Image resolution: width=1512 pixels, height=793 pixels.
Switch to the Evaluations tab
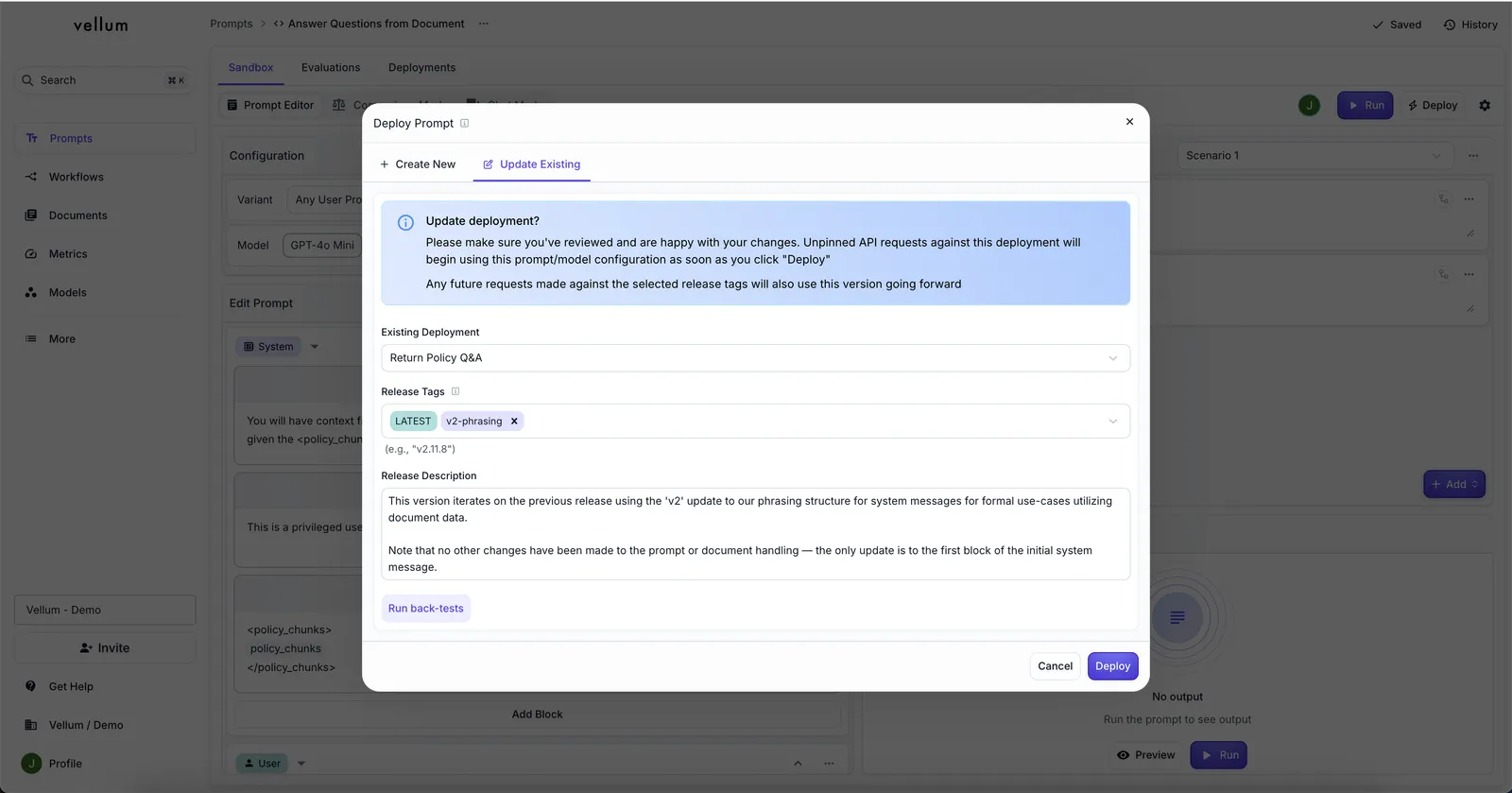331,68
